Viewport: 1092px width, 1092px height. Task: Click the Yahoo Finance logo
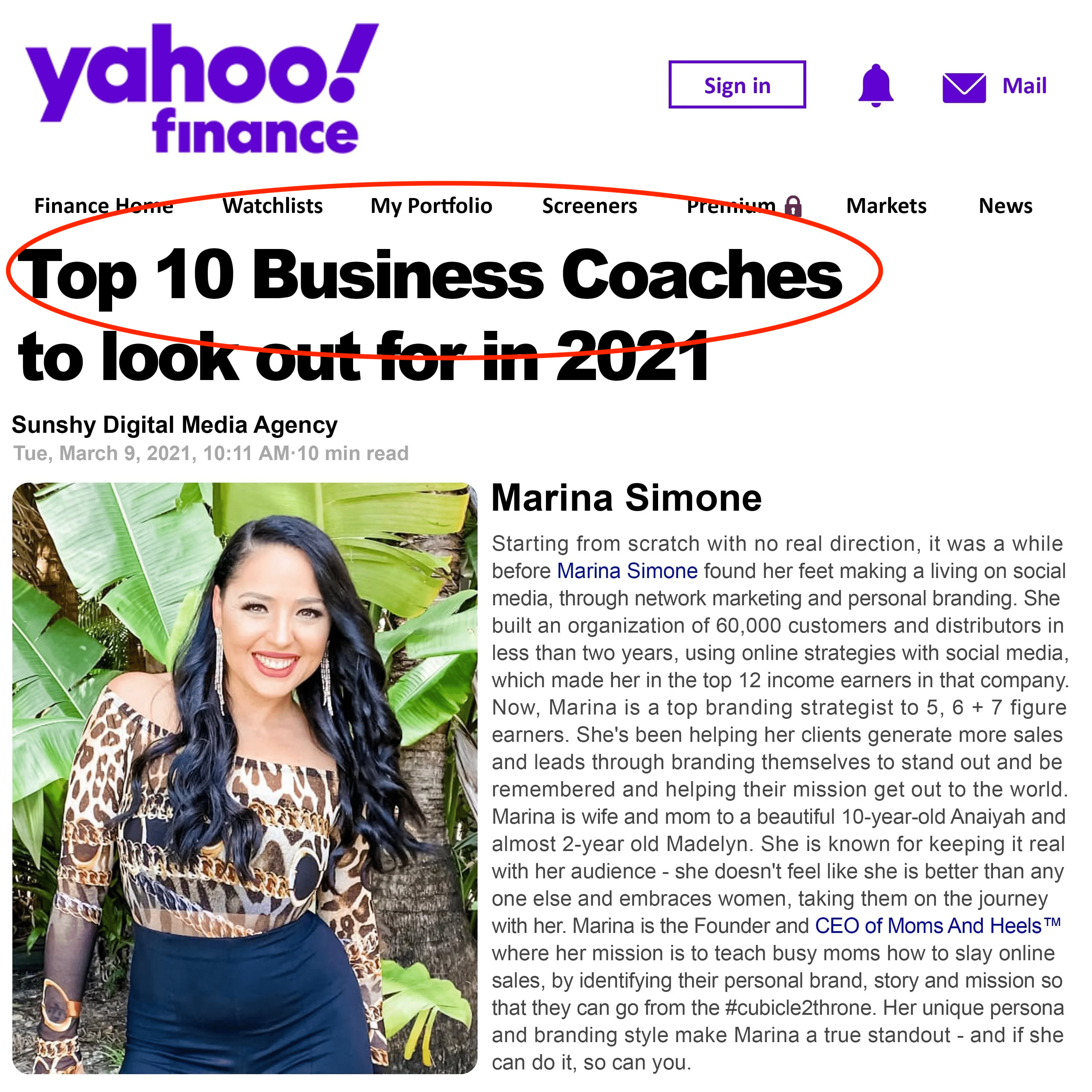point(202,89)
